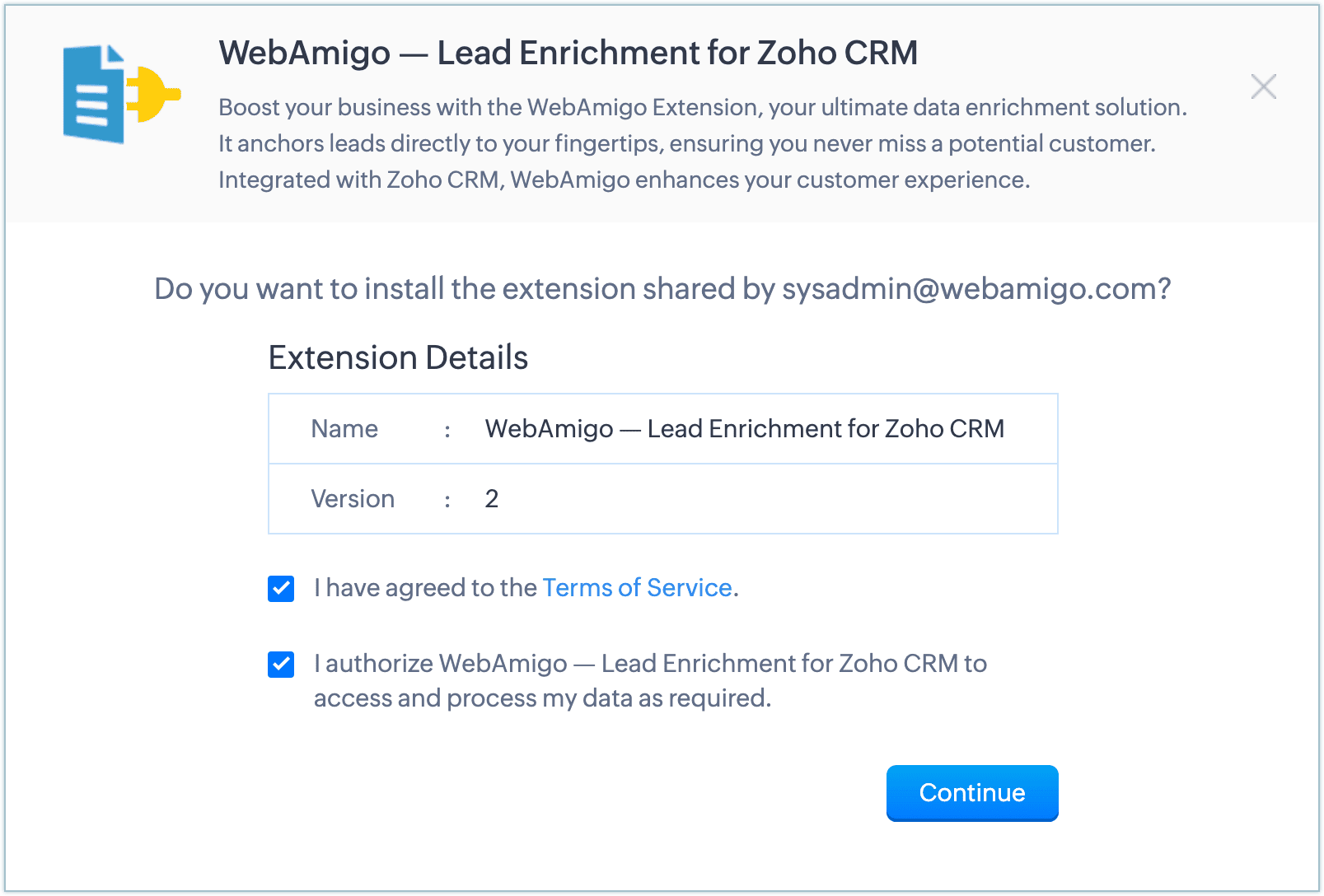Image resolution: width=1324 pixels, height=896 pixels.
Task: Toggle the data access authorization checkbox
Action: (x=281, y=665)
